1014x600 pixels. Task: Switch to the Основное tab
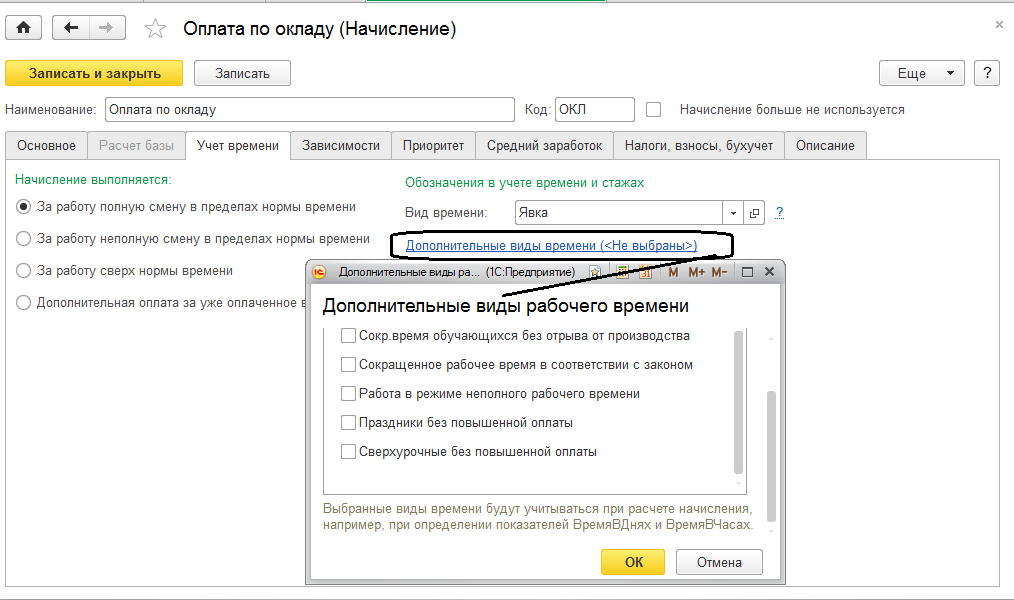point(47,145)
